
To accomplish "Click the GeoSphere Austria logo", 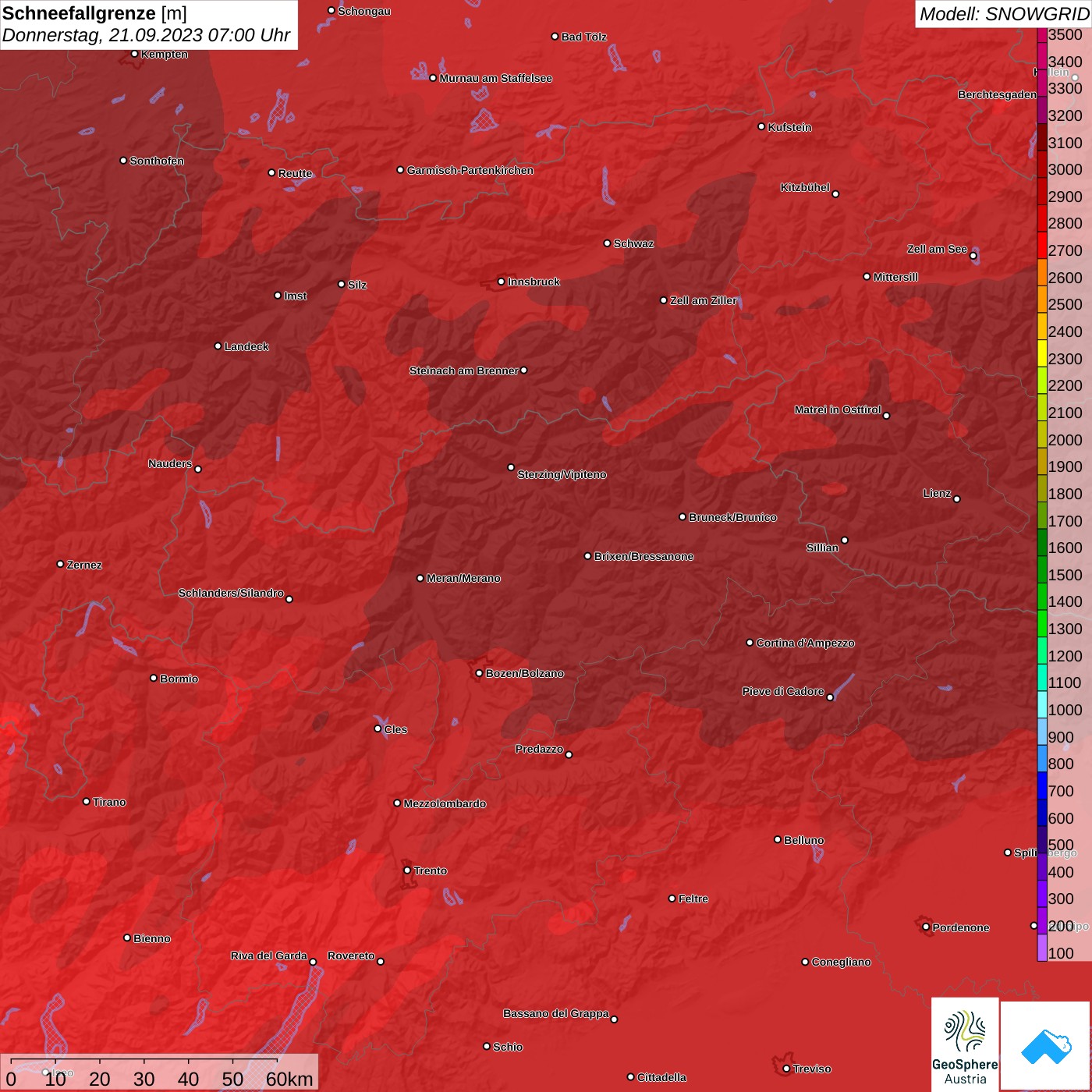I will pos(965,1044).
